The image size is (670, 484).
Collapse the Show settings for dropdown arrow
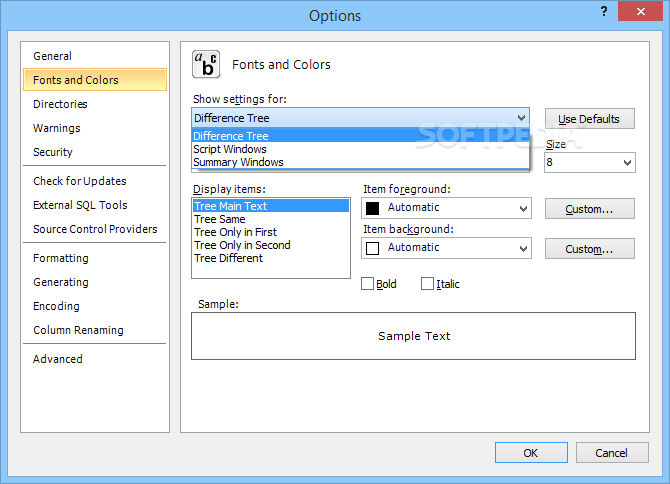pos(521,117)
